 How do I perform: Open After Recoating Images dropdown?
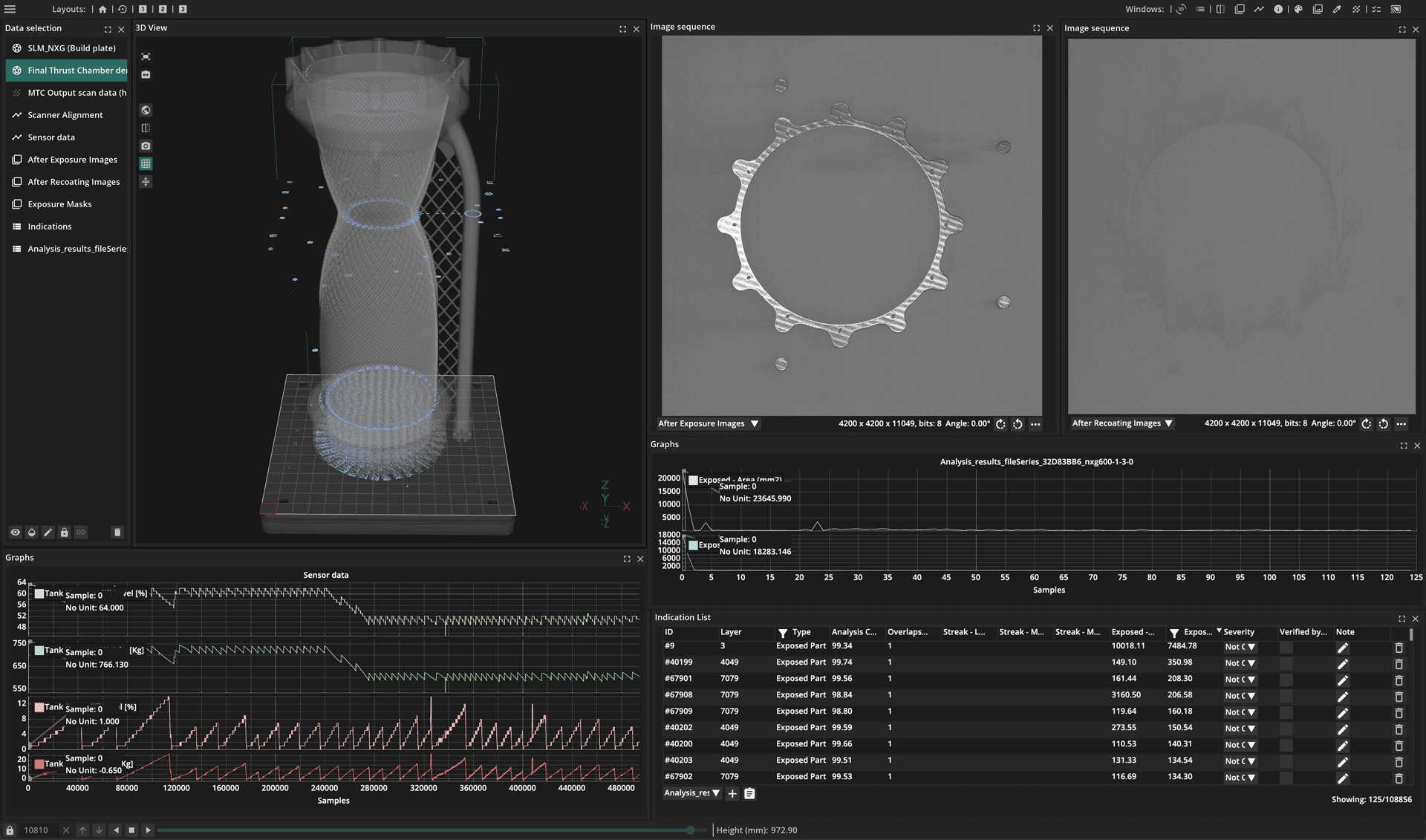pos(1168,423)
